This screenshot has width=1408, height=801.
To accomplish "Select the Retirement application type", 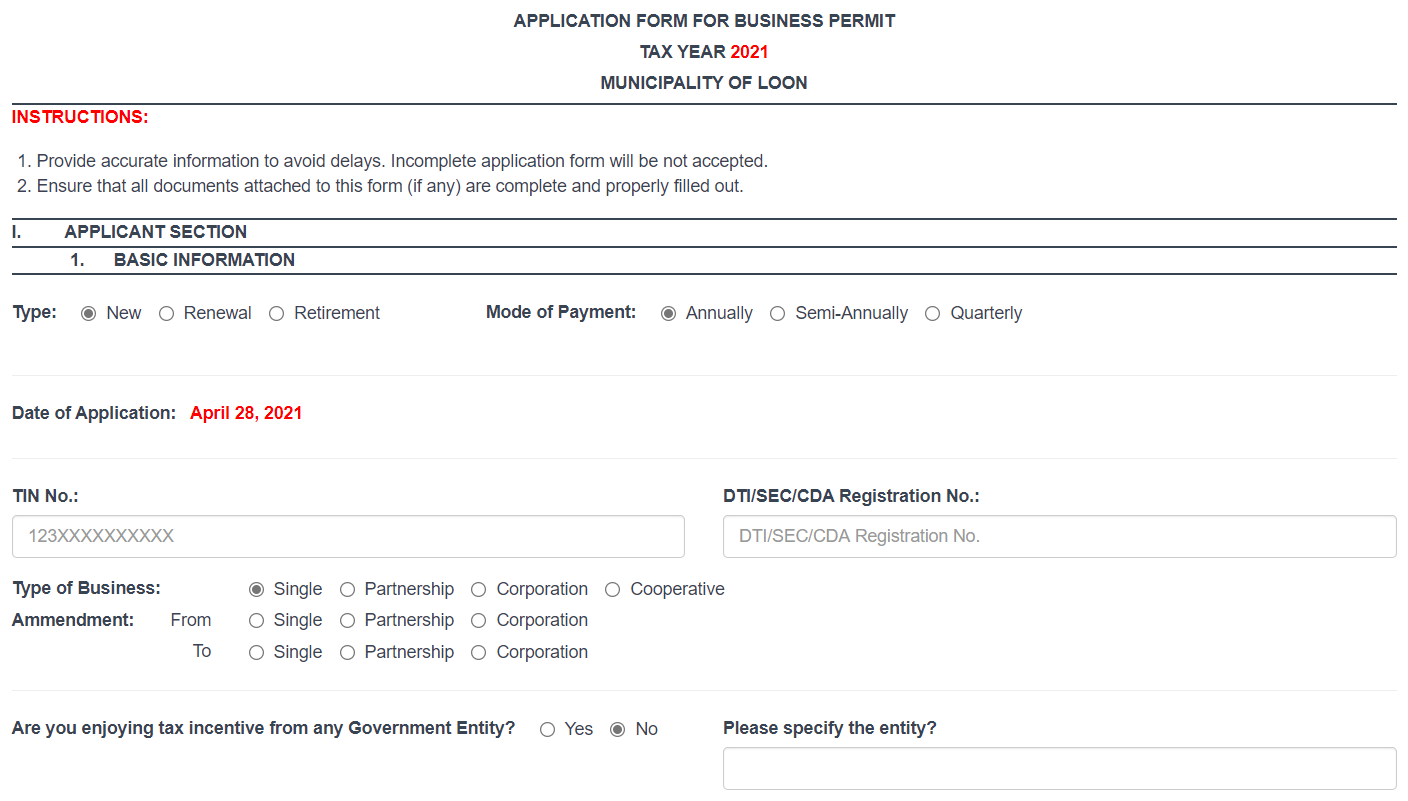I will point(277,314).
